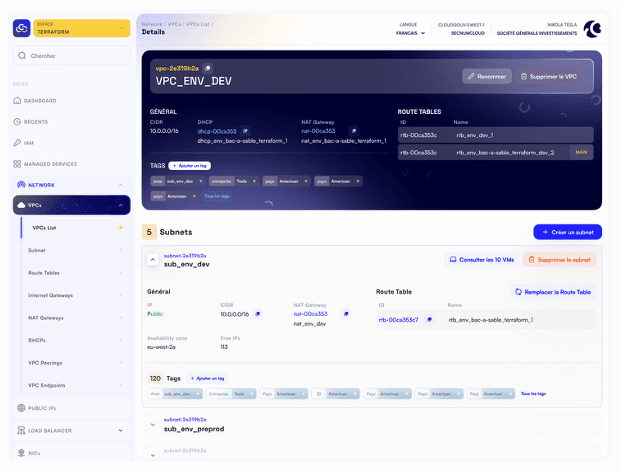Screen dimensions: 622x476
Task: Open subnet-2e319b2a link above sub_env_dev
Action: (x=185, y=256)
